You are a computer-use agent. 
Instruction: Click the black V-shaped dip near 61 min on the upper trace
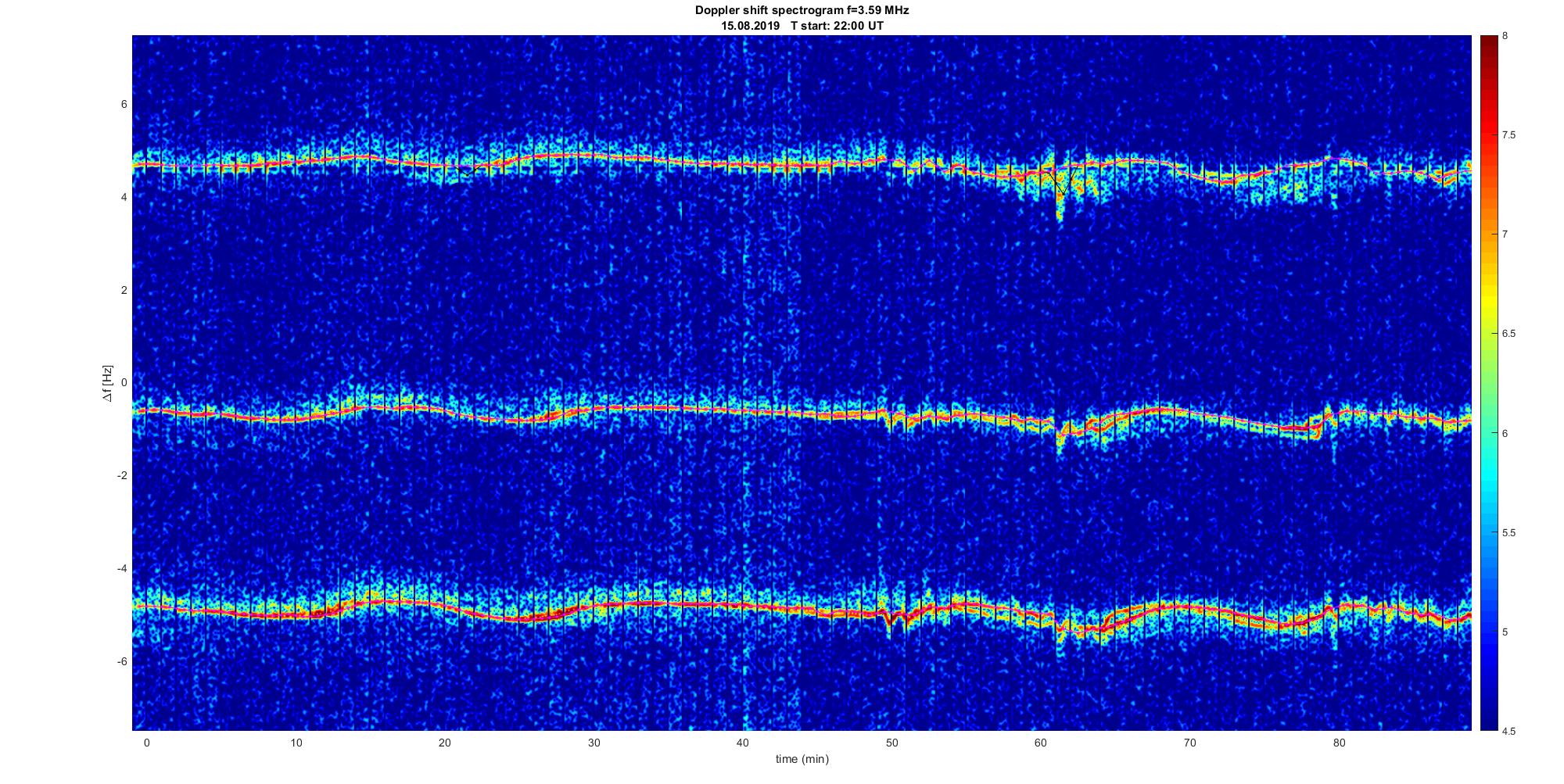[x=1064, y=181]
